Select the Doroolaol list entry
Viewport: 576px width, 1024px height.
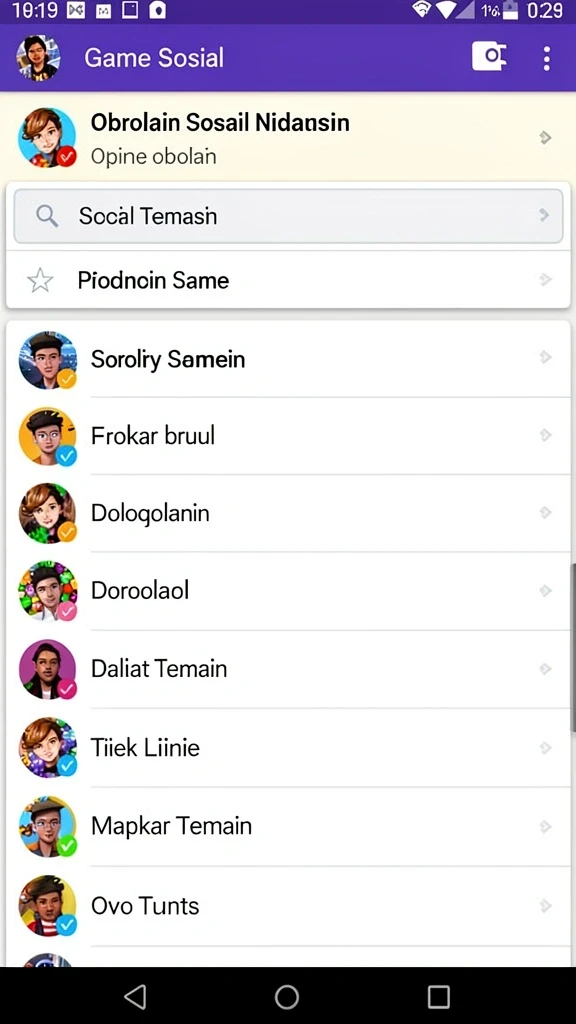[288, 591]
